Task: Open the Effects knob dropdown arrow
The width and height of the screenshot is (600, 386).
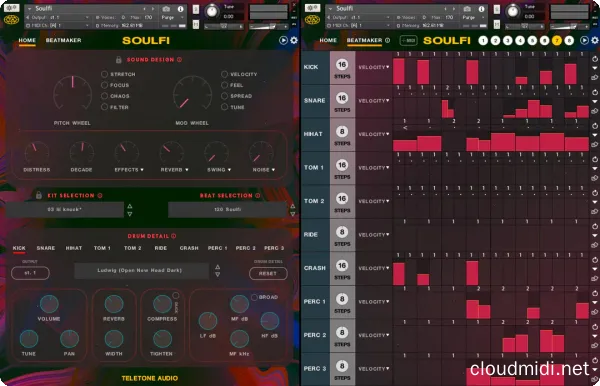Action: 142,170
